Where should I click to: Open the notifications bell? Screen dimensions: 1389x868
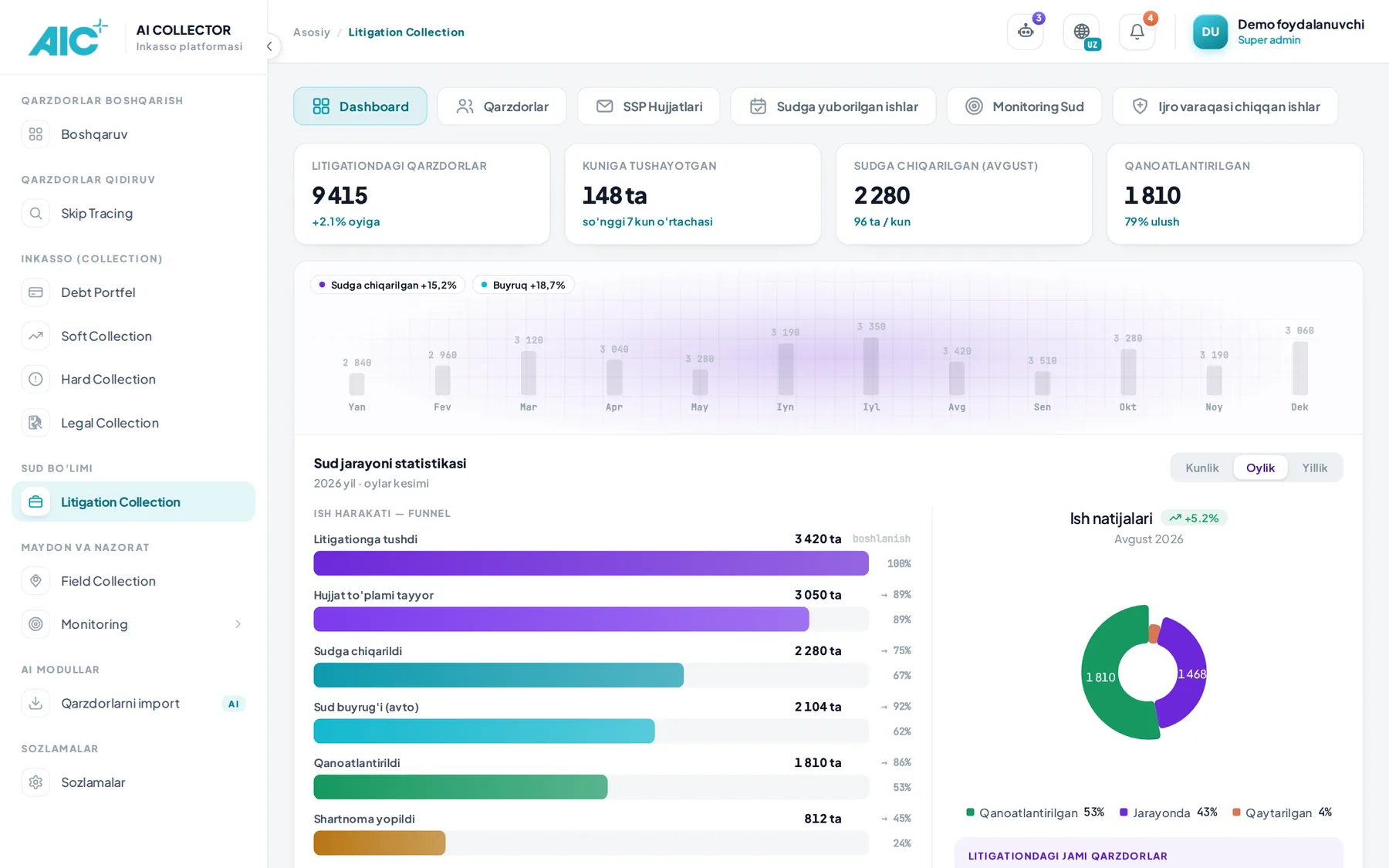coord(1137,32)
